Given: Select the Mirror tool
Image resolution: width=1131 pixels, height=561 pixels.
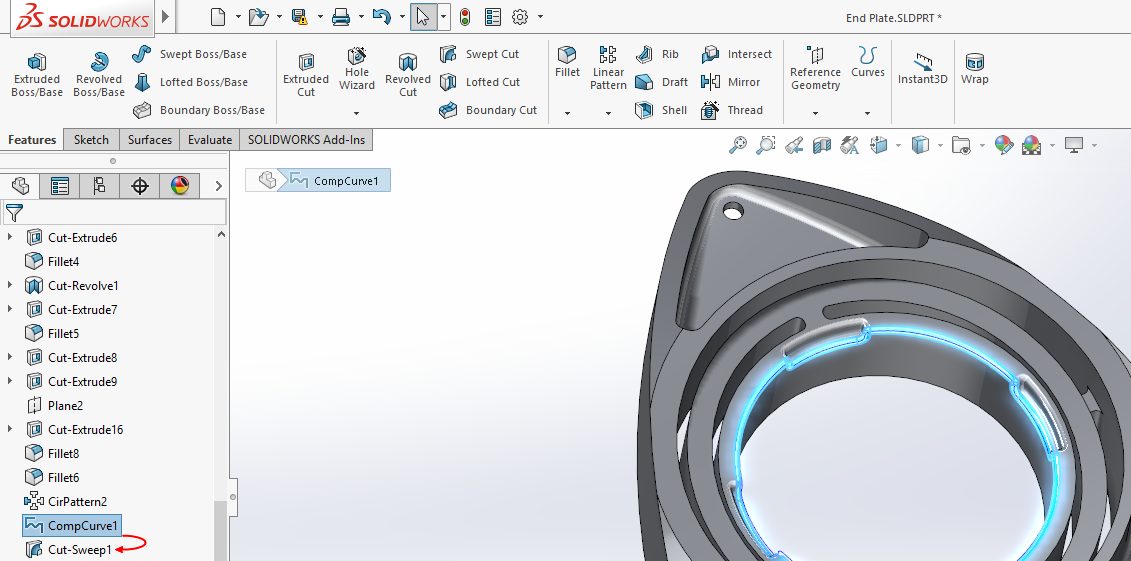Looking at the screenshot, I should (731, 82).
